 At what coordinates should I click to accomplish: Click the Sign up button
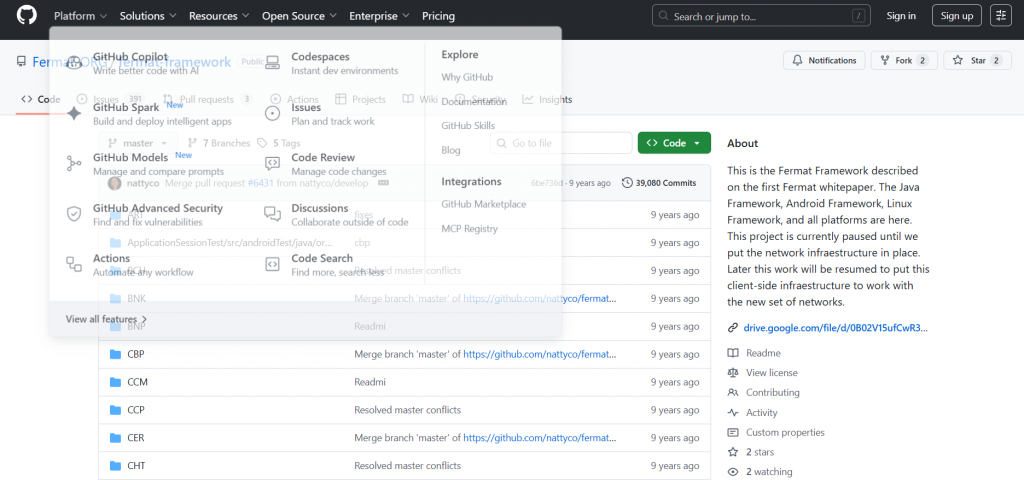pos(957,16)
